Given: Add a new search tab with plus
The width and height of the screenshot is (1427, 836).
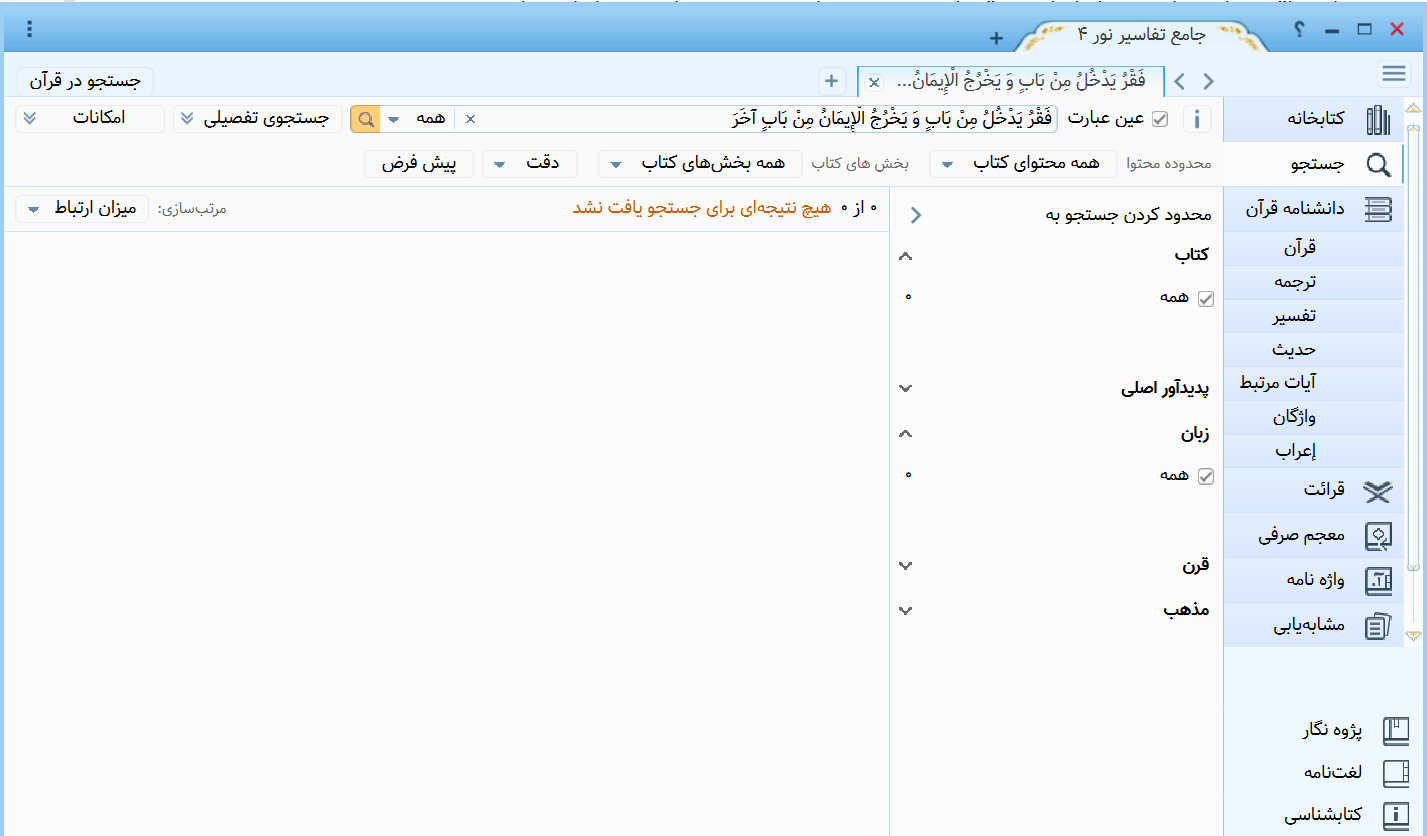Looking at the screenshot, I should tap(830, 81).
